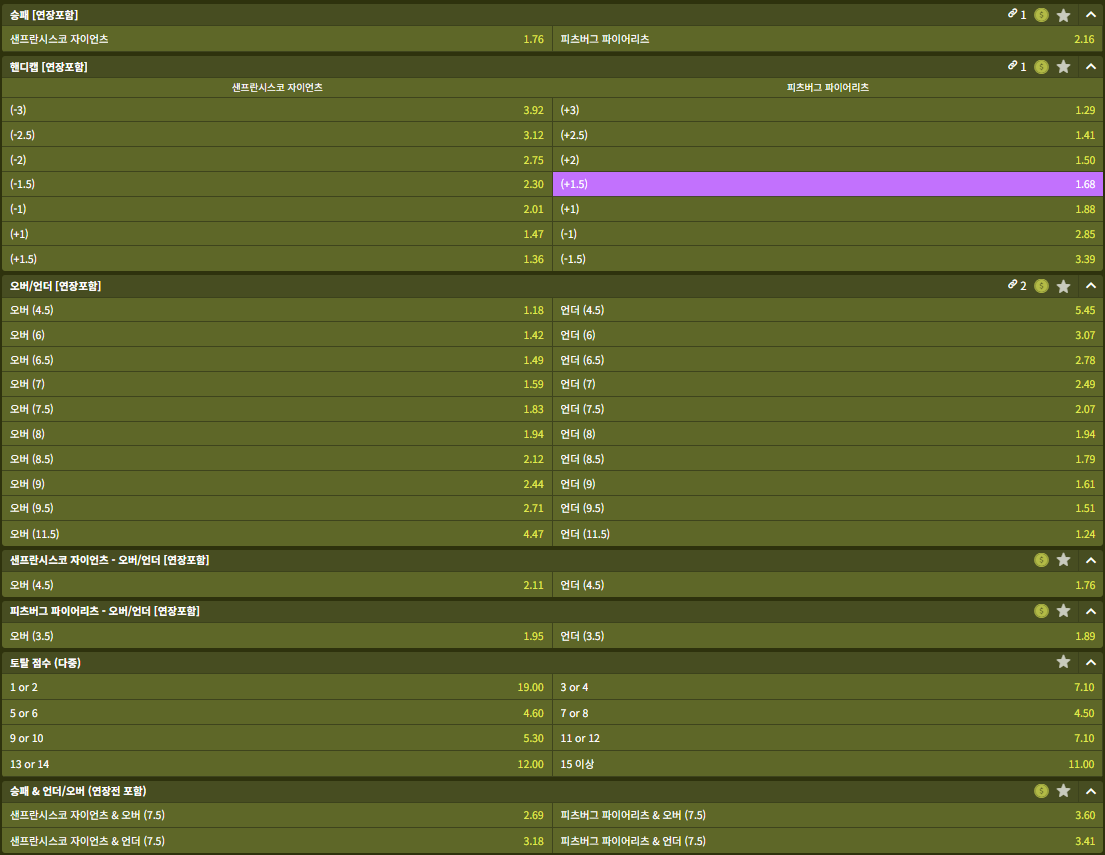This screenshot has width=1105, height=855.
Task: Pick Pirates handicap (+2) at 1.50
Action: pyautogui.click(x=828, y=160)
